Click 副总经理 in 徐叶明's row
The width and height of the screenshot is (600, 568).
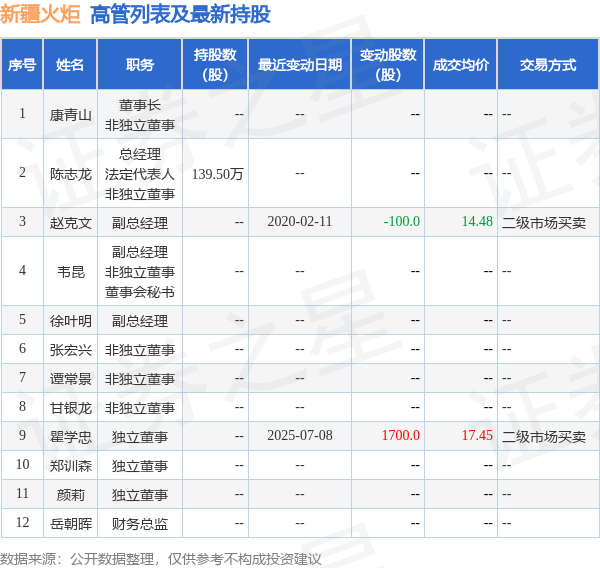[140, 321]
